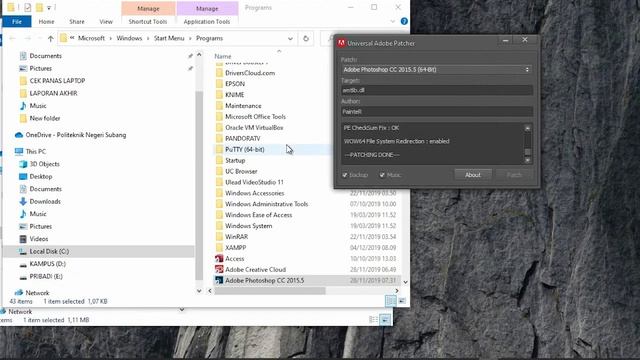Open the File menu in Explorer
640x360 pixels.
pyautogui.click(x=17, y=22)
